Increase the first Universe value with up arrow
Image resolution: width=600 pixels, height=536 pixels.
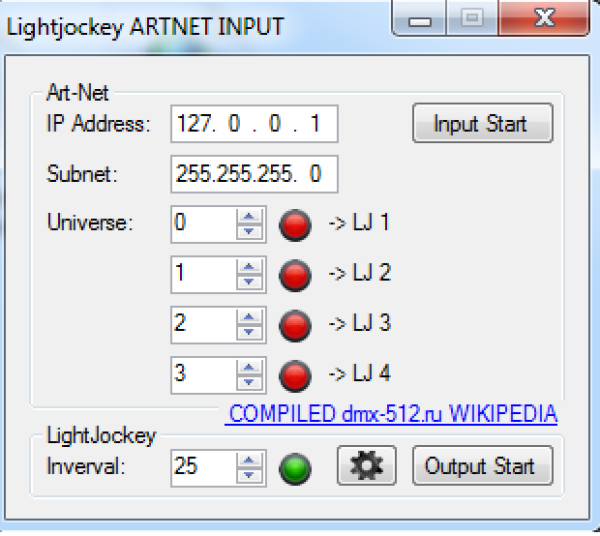(248, 216)
